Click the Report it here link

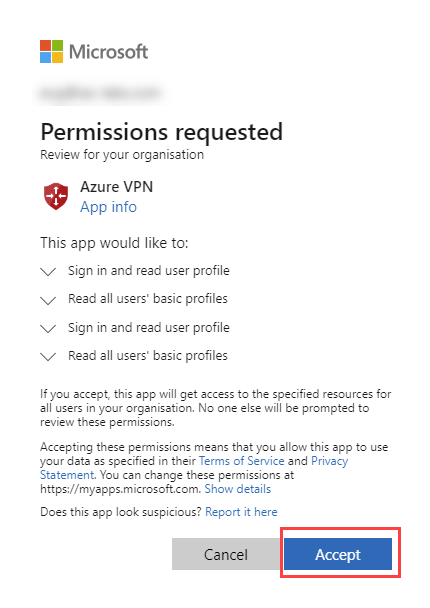point(241,512)
